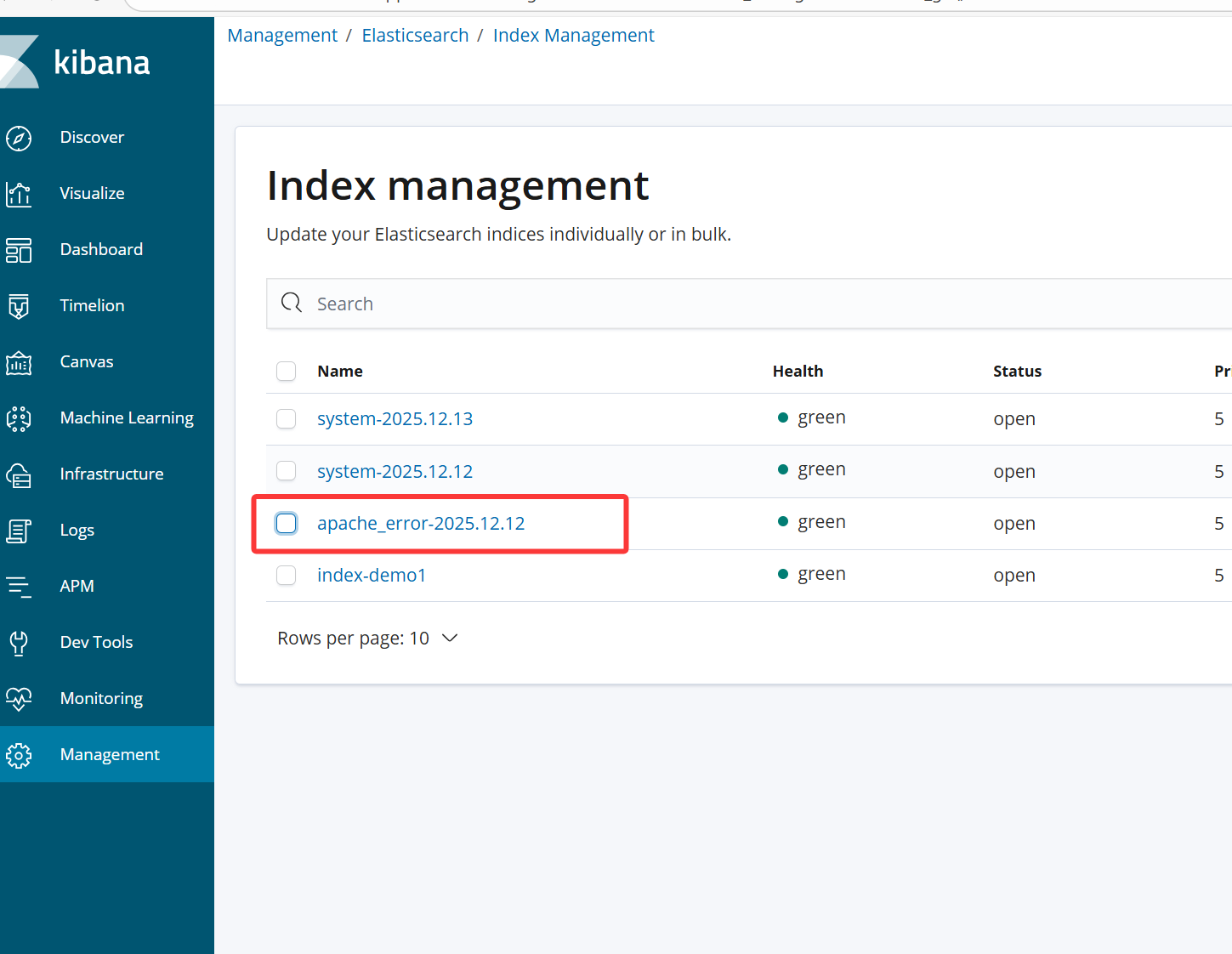Open the Canvas section

[87, 361]
